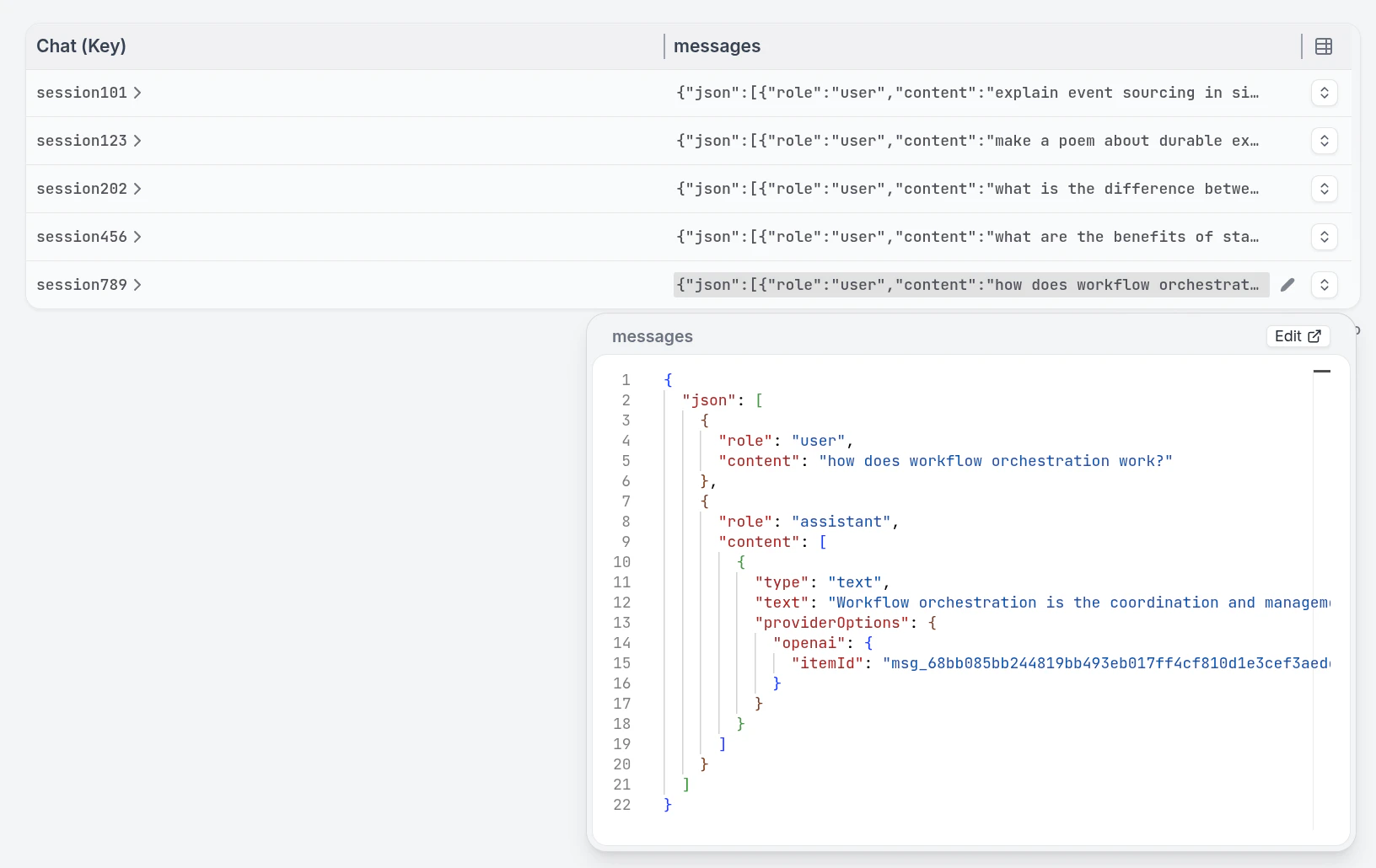
Task: Click the table layout icon in the header
Action: pos(1324,46)
